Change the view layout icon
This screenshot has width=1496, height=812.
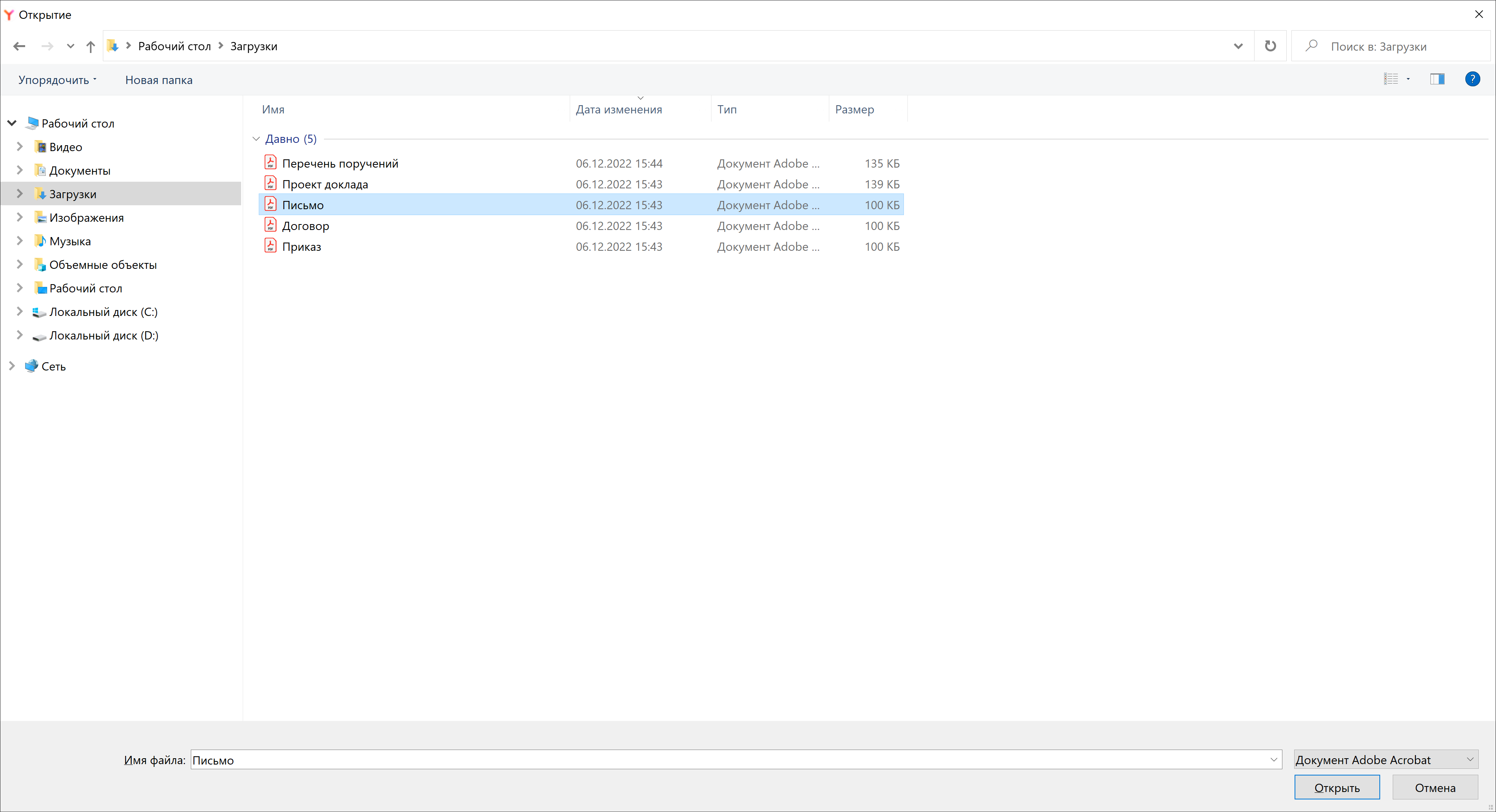point(1391,79)
